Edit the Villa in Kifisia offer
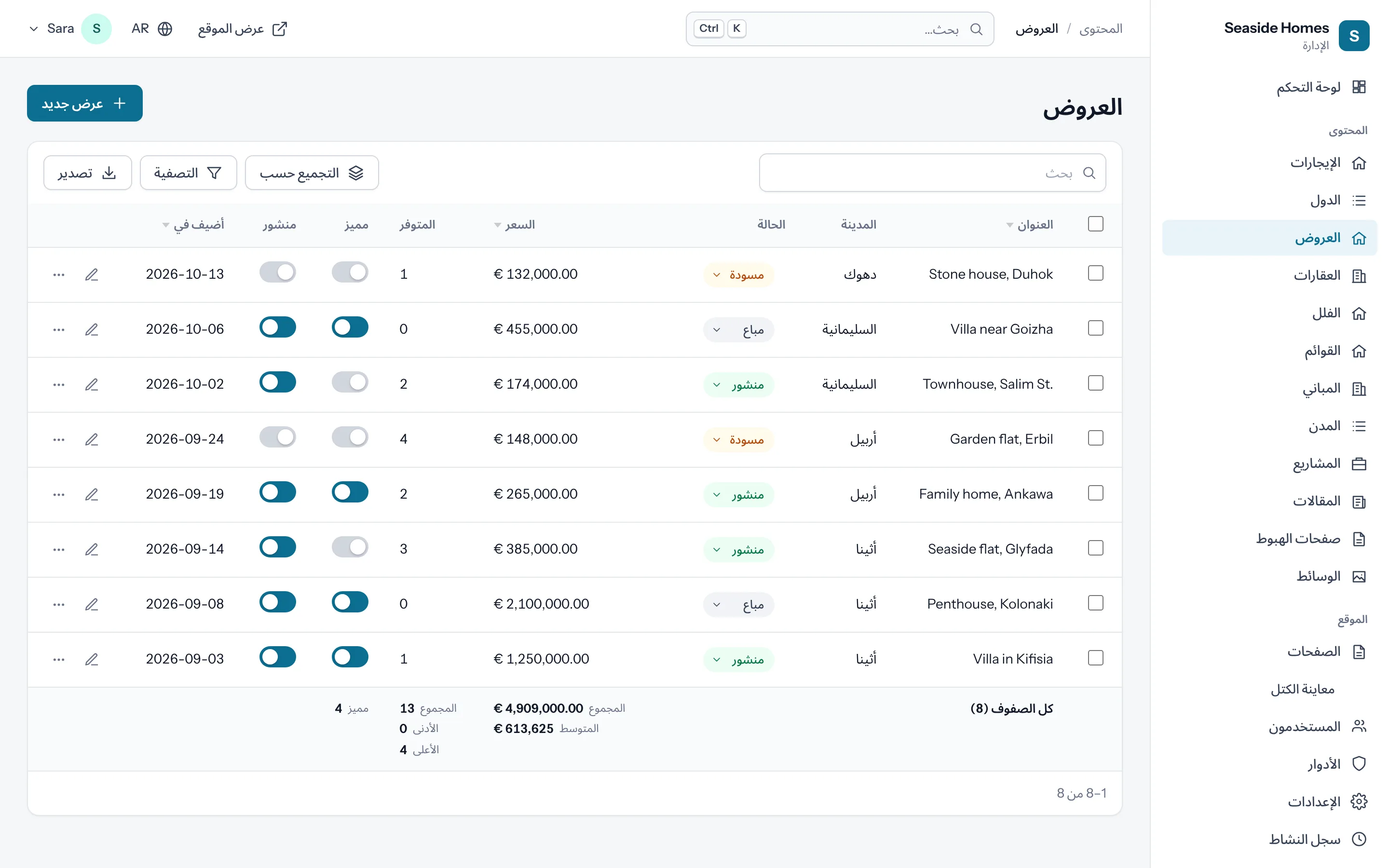Screen dimensions: 1389x868 click(x=92, y=660)
